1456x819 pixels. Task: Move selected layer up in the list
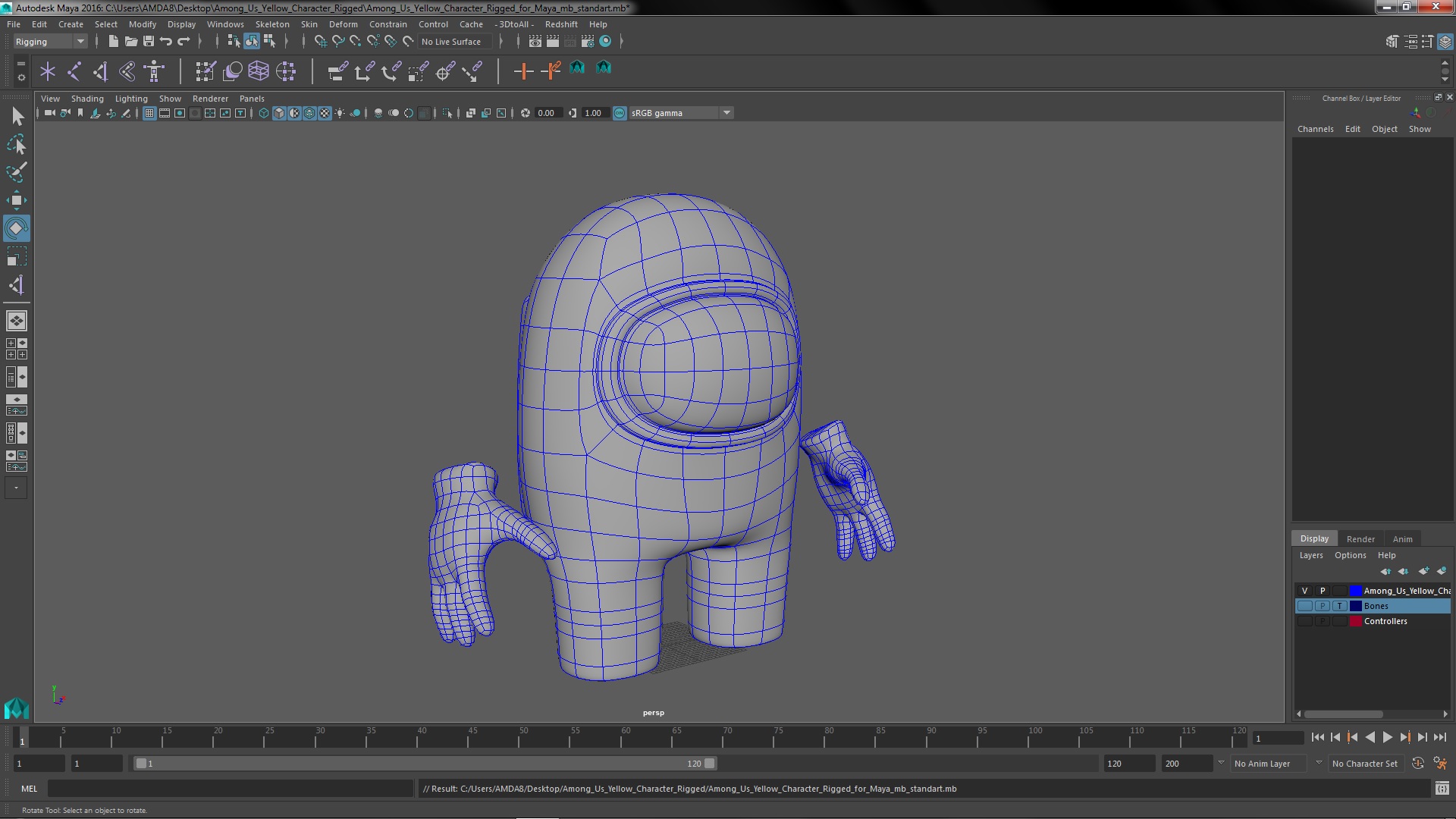[x=1385, y=571]
